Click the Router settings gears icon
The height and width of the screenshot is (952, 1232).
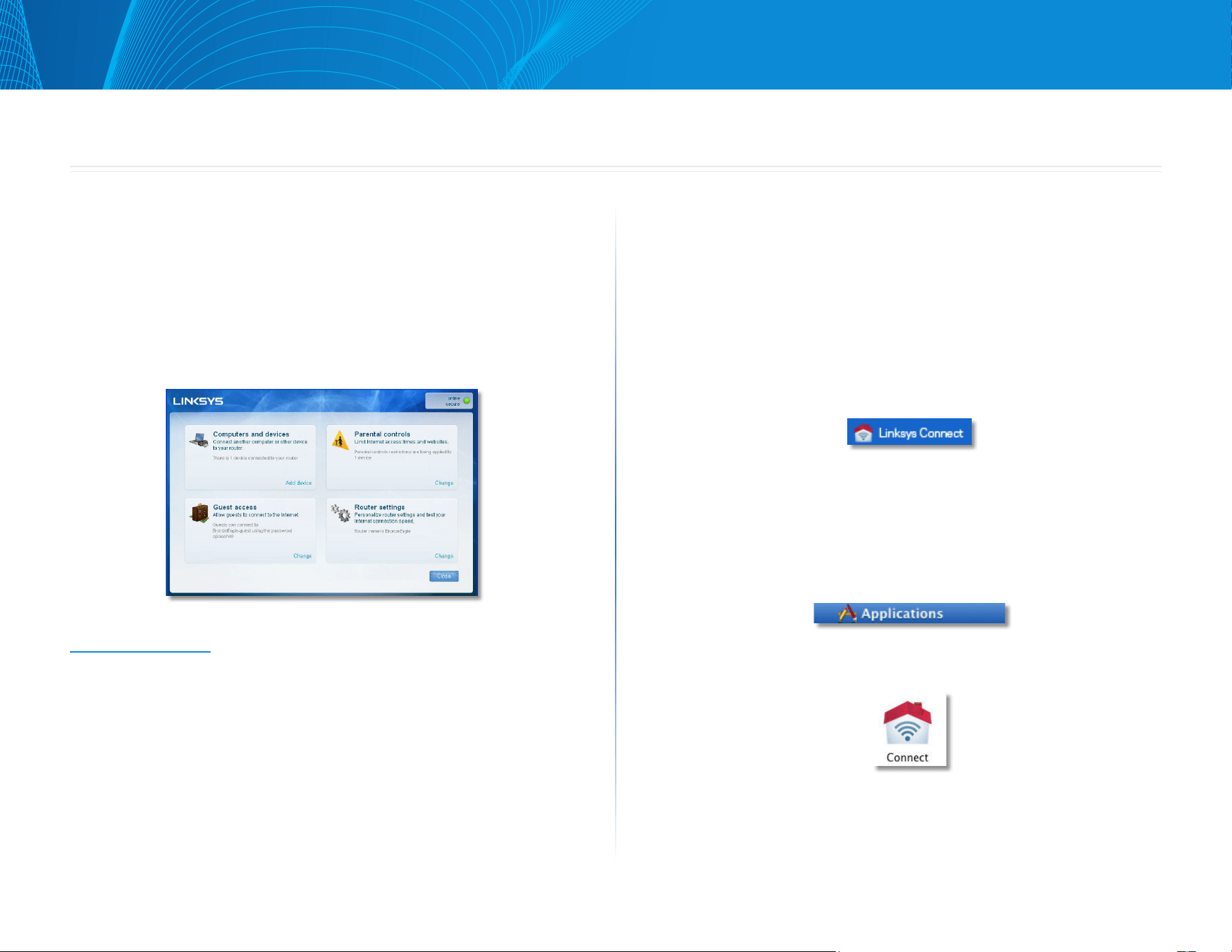341,513
